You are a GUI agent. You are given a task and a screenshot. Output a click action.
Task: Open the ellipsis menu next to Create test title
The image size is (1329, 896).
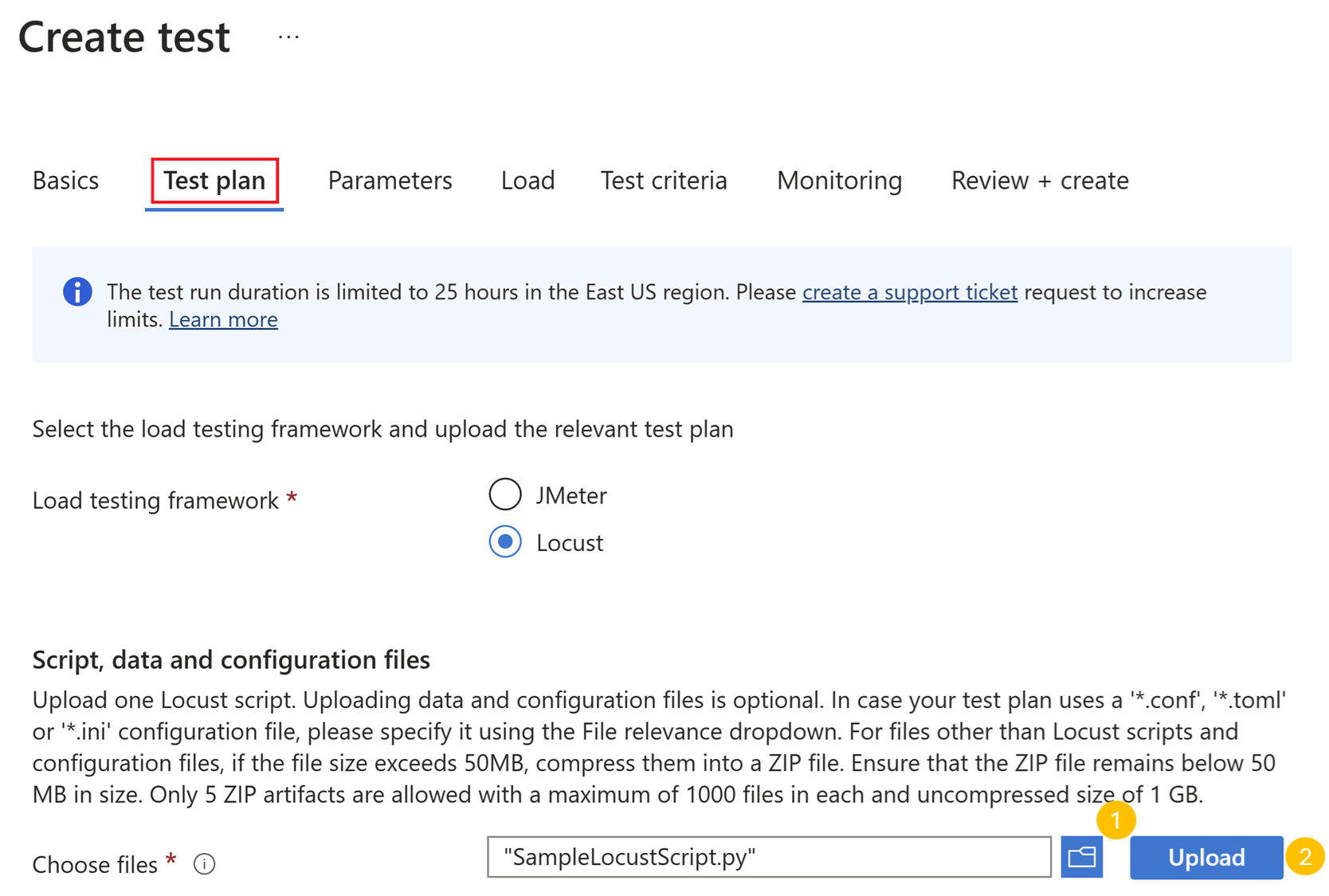point(288,35)
